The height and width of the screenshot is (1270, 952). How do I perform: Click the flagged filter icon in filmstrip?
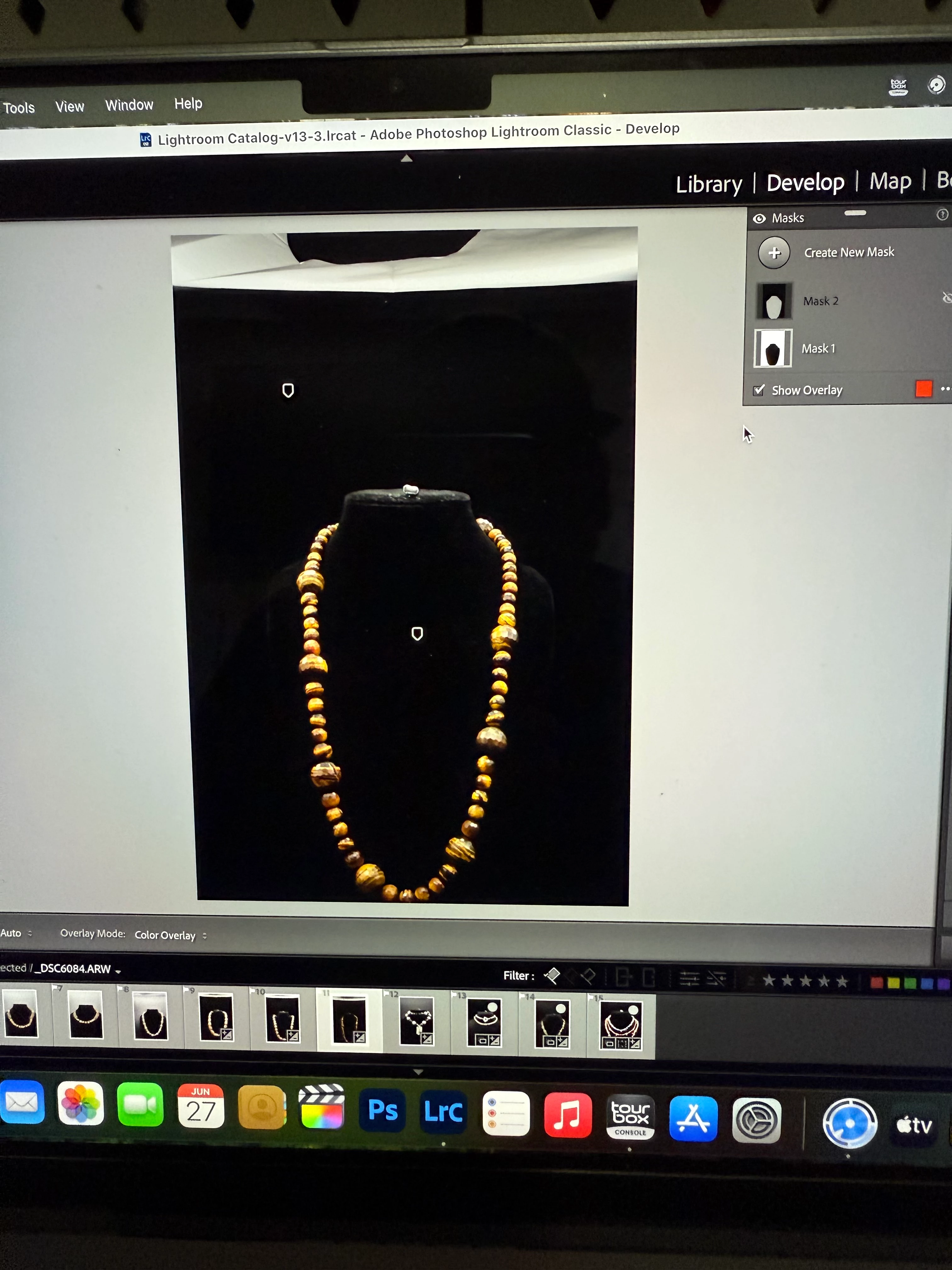coord(552,975)
